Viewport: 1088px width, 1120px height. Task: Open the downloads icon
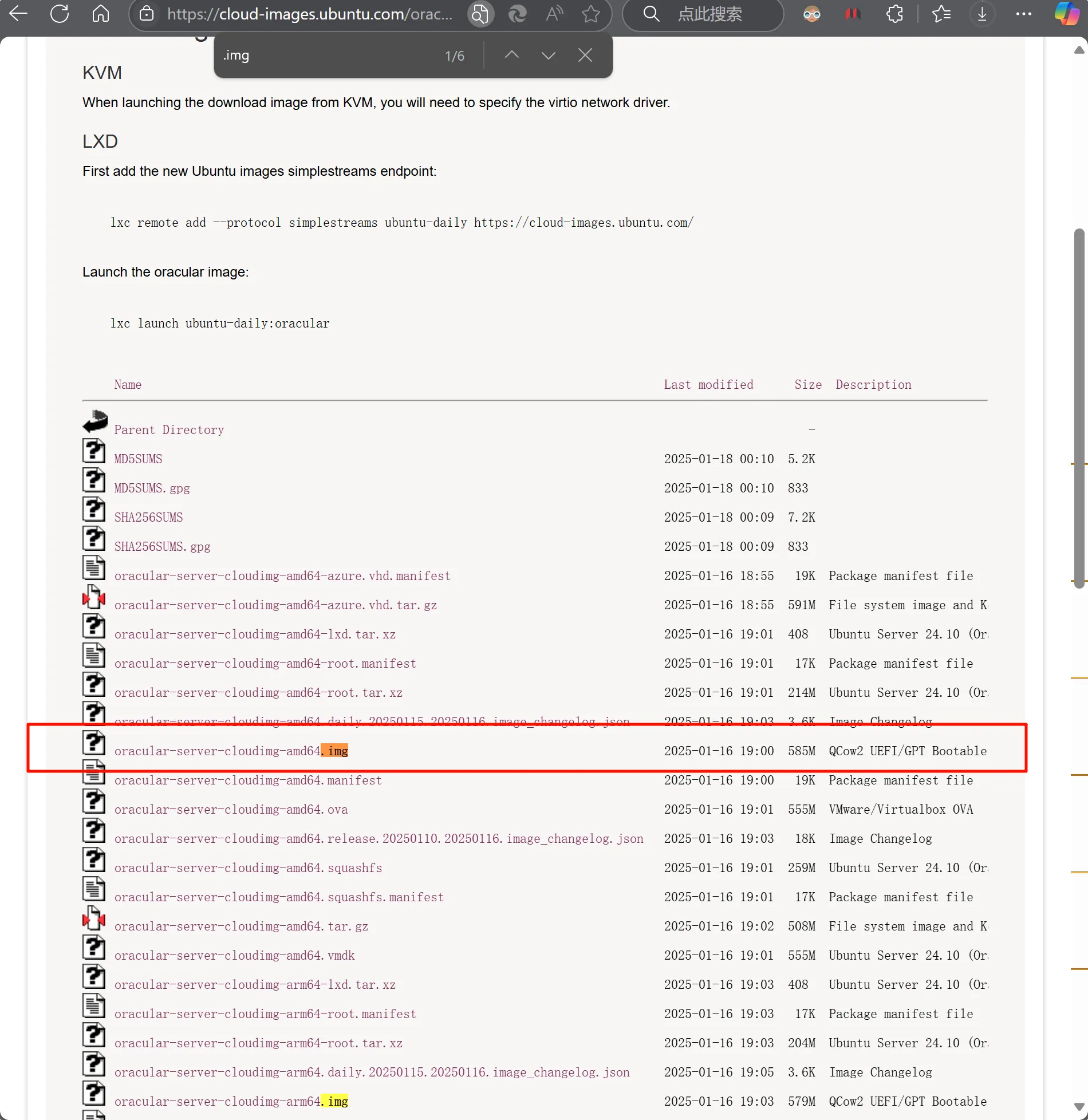tap(982, 14)
